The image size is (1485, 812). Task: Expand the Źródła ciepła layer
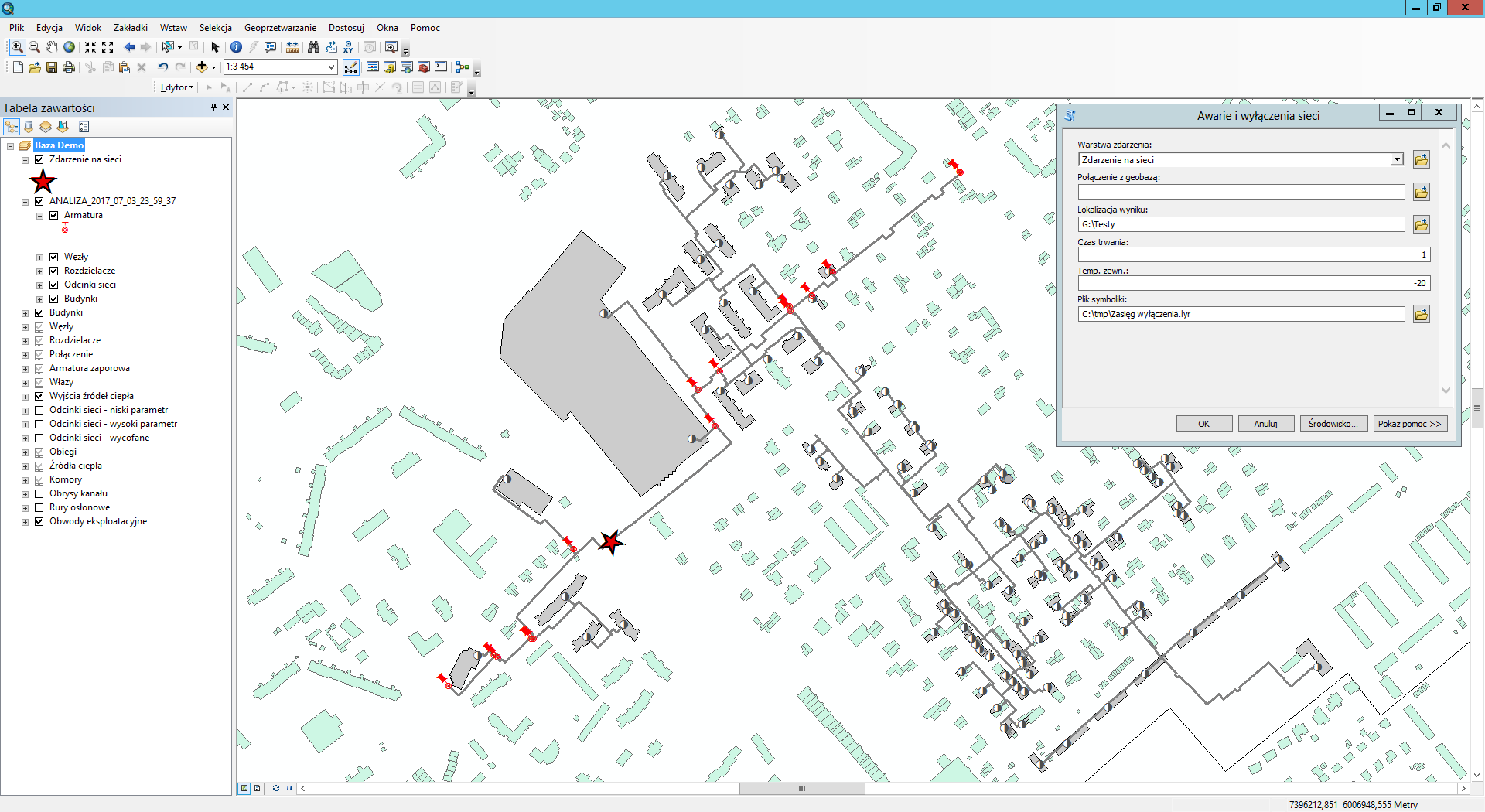25,466
